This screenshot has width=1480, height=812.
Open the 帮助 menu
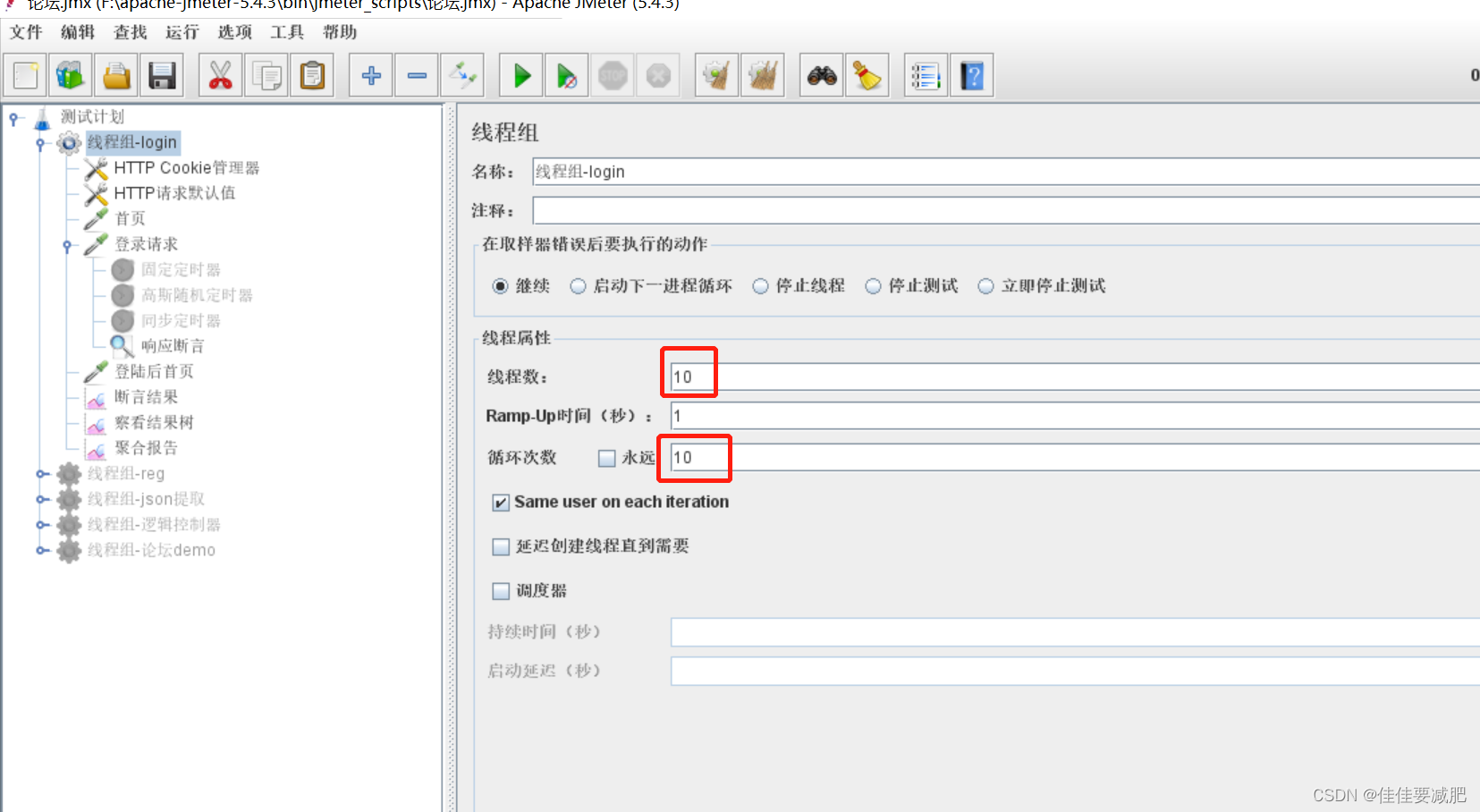340,32
